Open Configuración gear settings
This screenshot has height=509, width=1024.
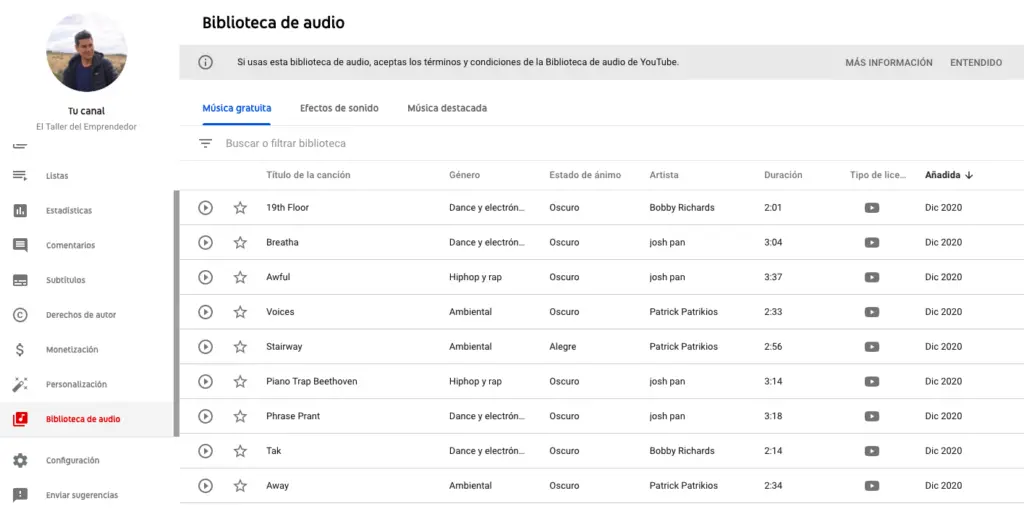[20, 461]
